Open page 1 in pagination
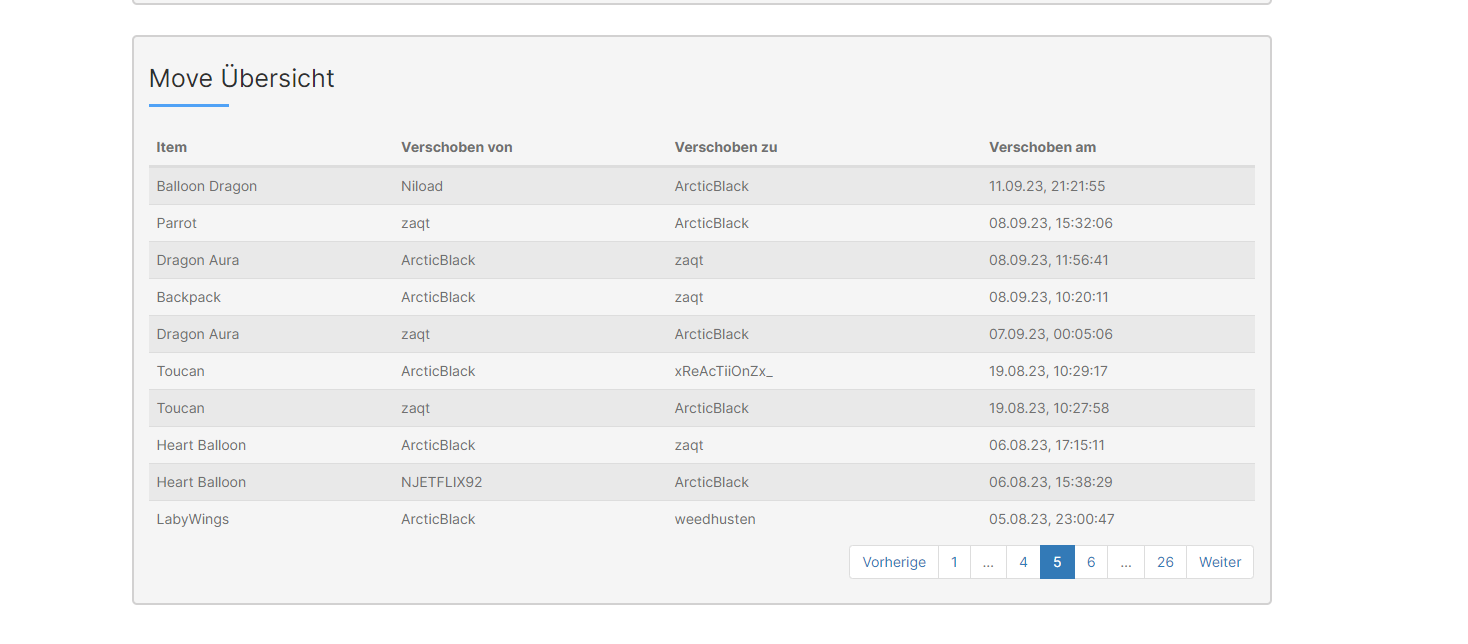Image resolution: width=1468 pixels, height=644 pixels. pyautogui.click(x=954, y=562)
